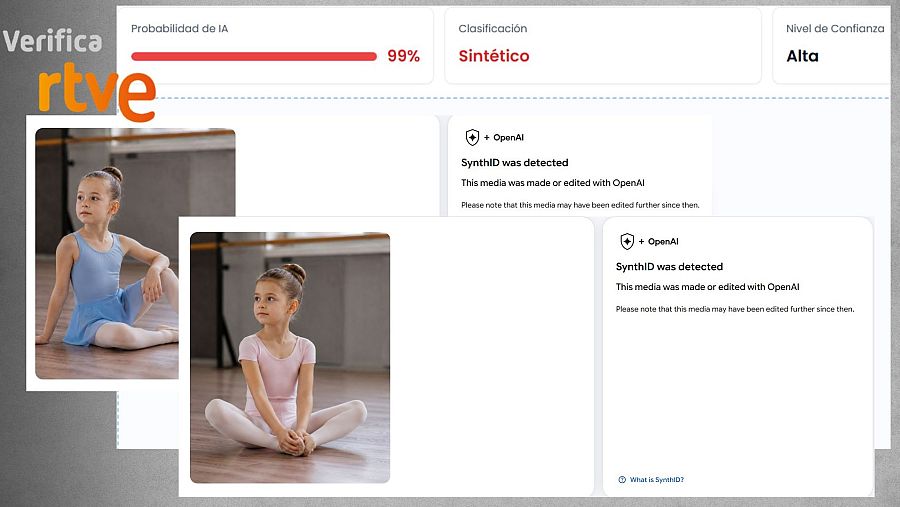Image resolution: width=900 pixels, height=507 pixels.
Task: Click the 'Please note' disclaimer in the front panel
Action: (735, 309)
